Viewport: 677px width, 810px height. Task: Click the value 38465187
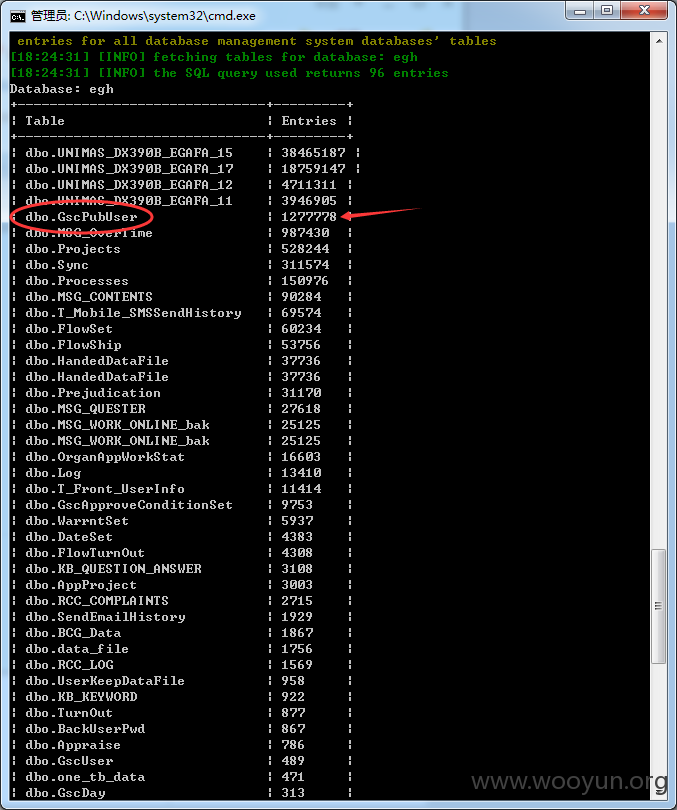point(313,152)
